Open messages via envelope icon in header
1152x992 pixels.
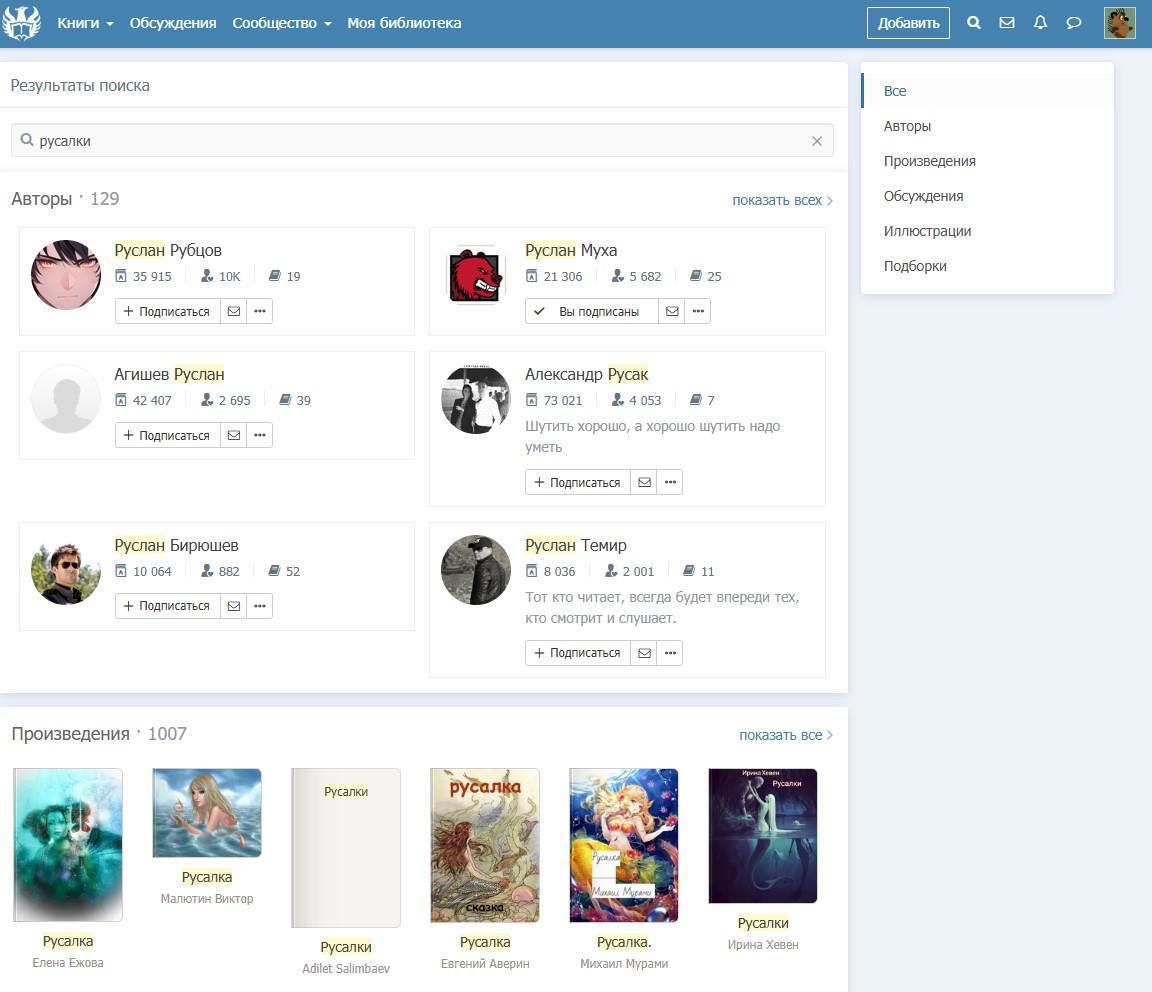tap(1007, 23)
